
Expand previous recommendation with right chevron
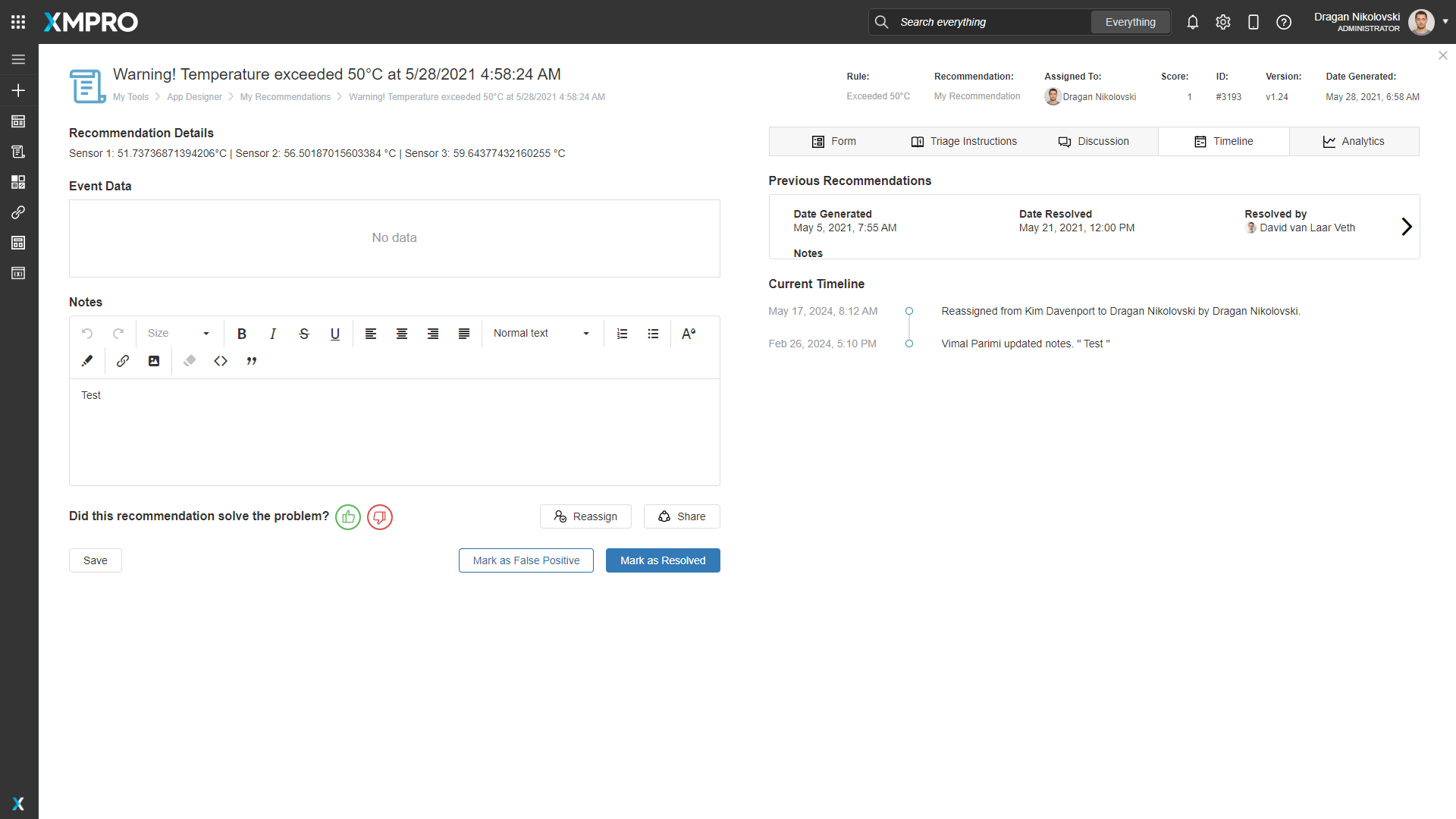[1407, 227]
